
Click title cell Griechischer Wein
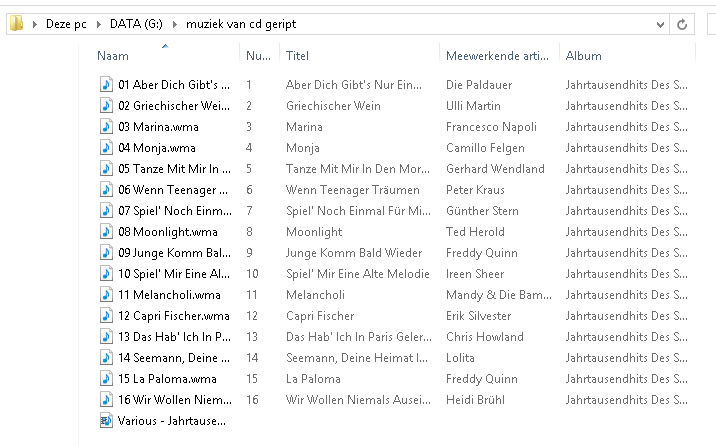click(x=333, y=105)
